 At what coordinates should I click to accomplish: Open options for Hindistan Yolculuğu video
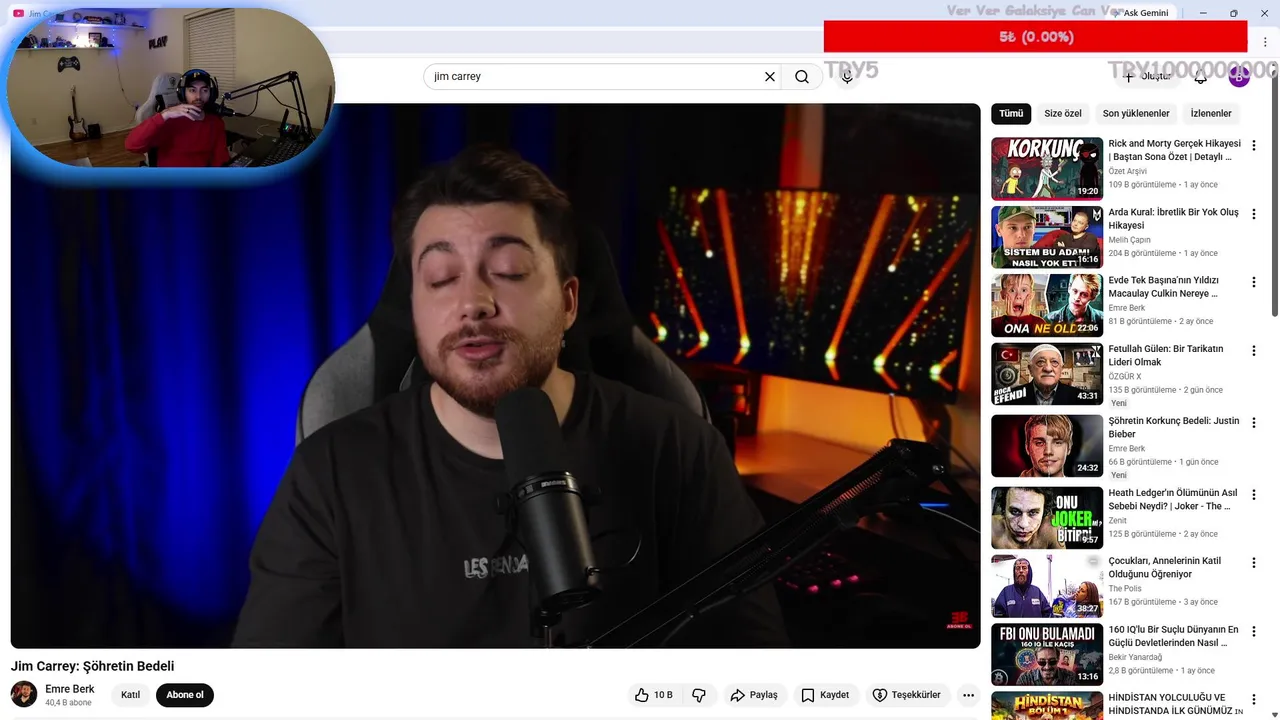[1254, 699]
